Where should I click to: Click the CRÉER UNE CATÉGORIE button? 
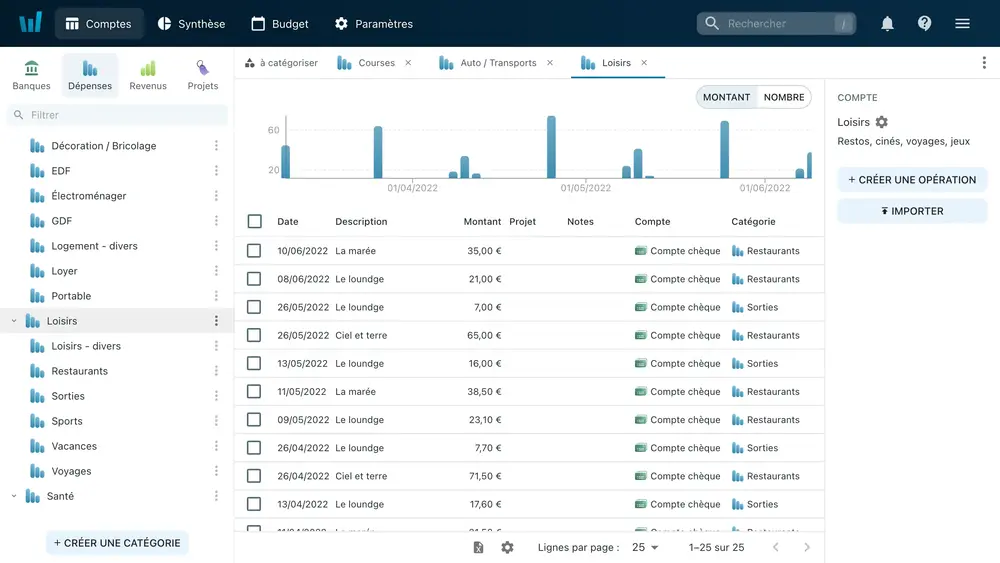coord(117,543)
